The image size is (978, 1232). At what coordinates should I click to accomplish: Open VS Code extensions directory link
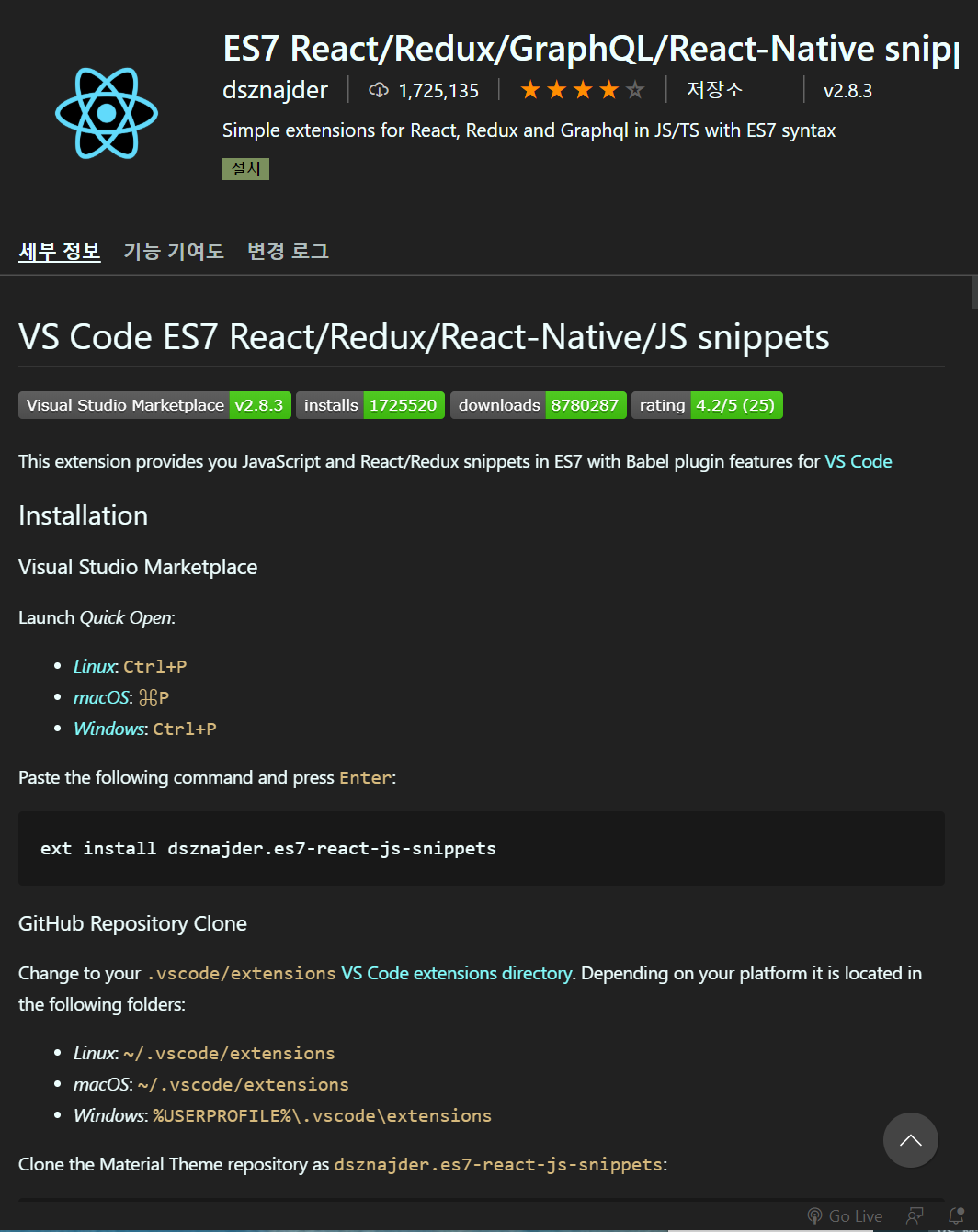pyautogui.click(x=457, y=973)
